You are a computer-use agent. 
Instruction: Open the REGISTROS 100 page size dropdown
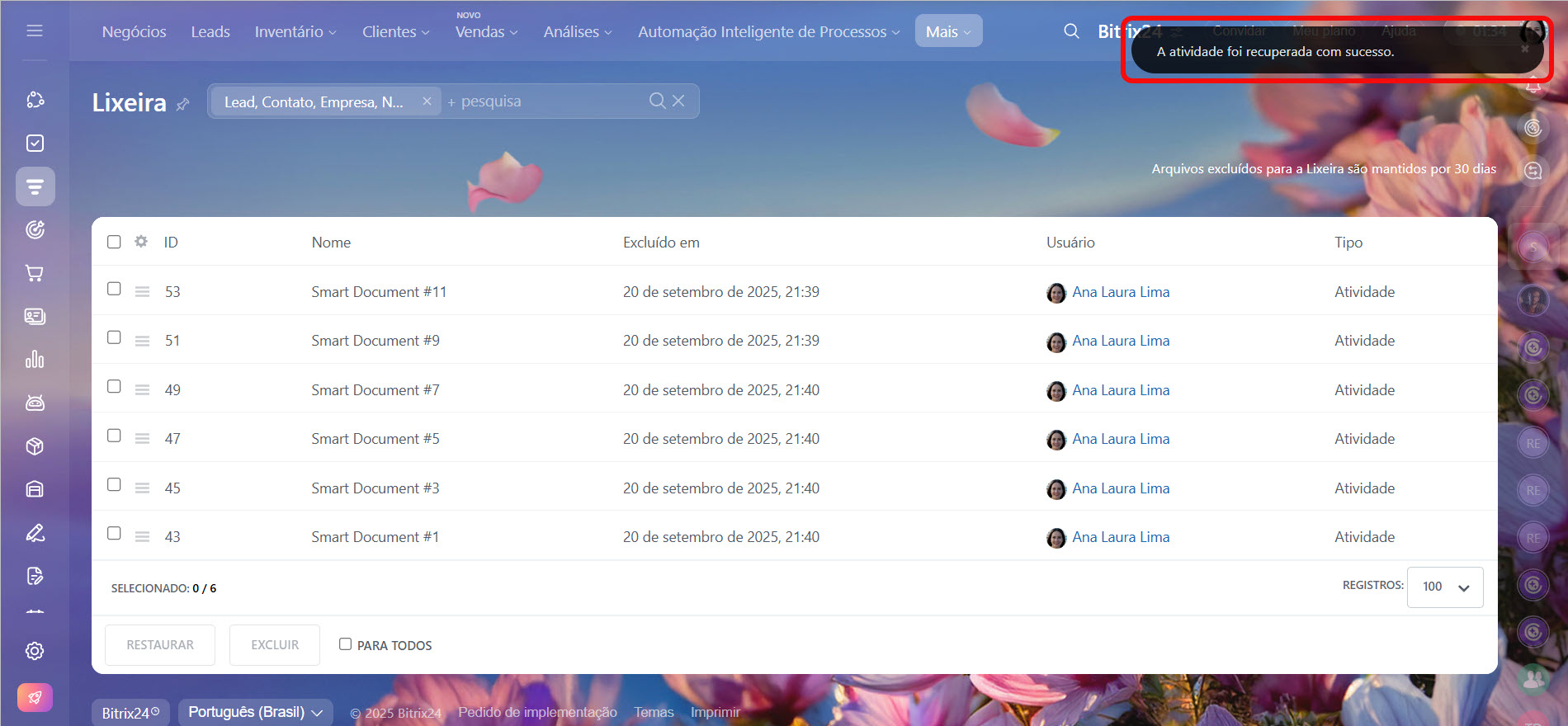click(x=1444, y=587)
